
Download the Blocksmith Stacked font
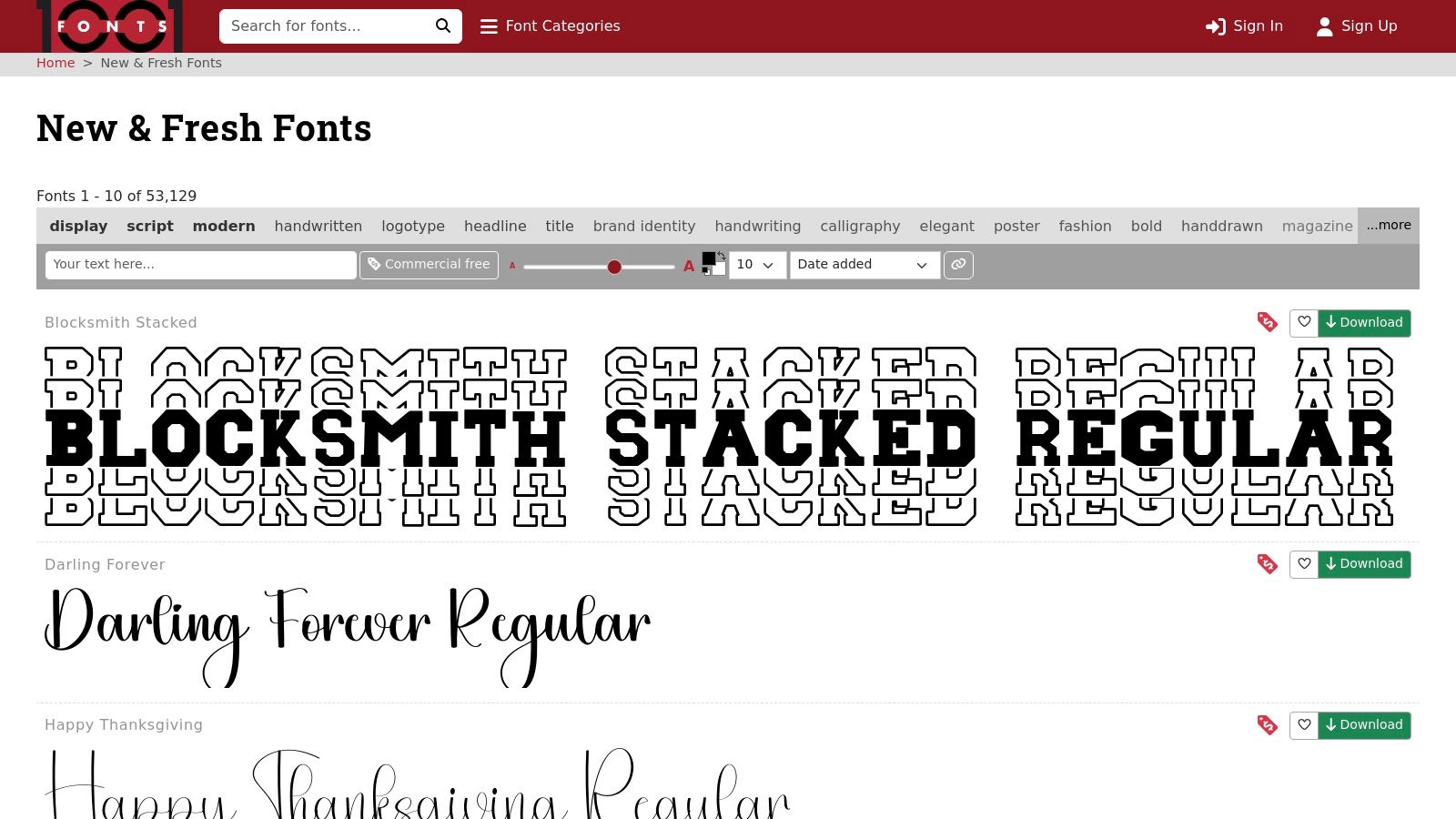click(x=1364, y=323)
